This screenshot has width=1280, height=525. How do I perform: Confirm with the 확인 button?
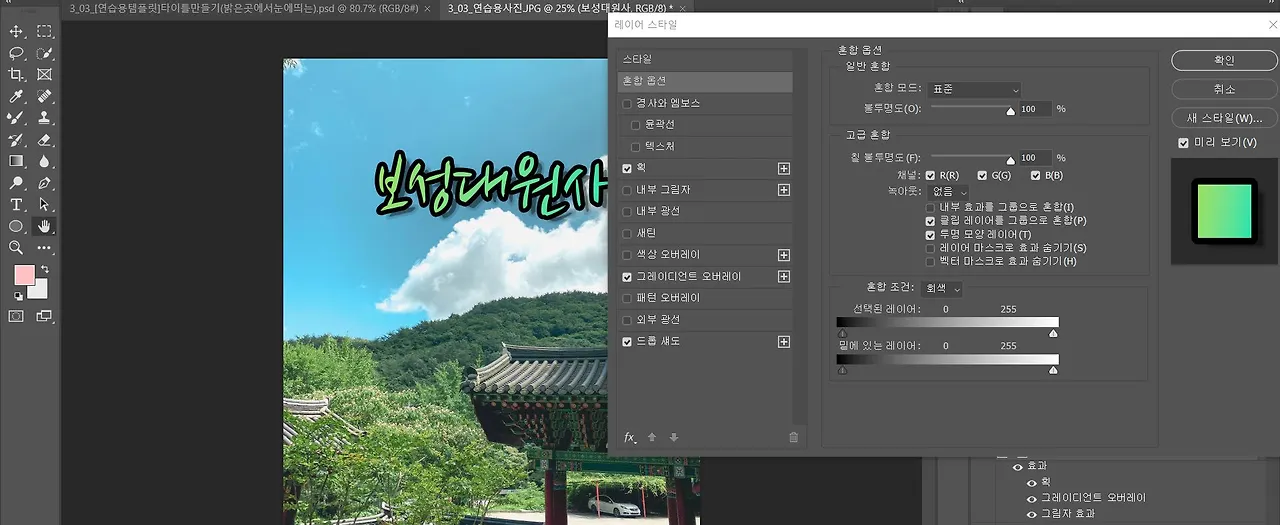point(1224,61)
